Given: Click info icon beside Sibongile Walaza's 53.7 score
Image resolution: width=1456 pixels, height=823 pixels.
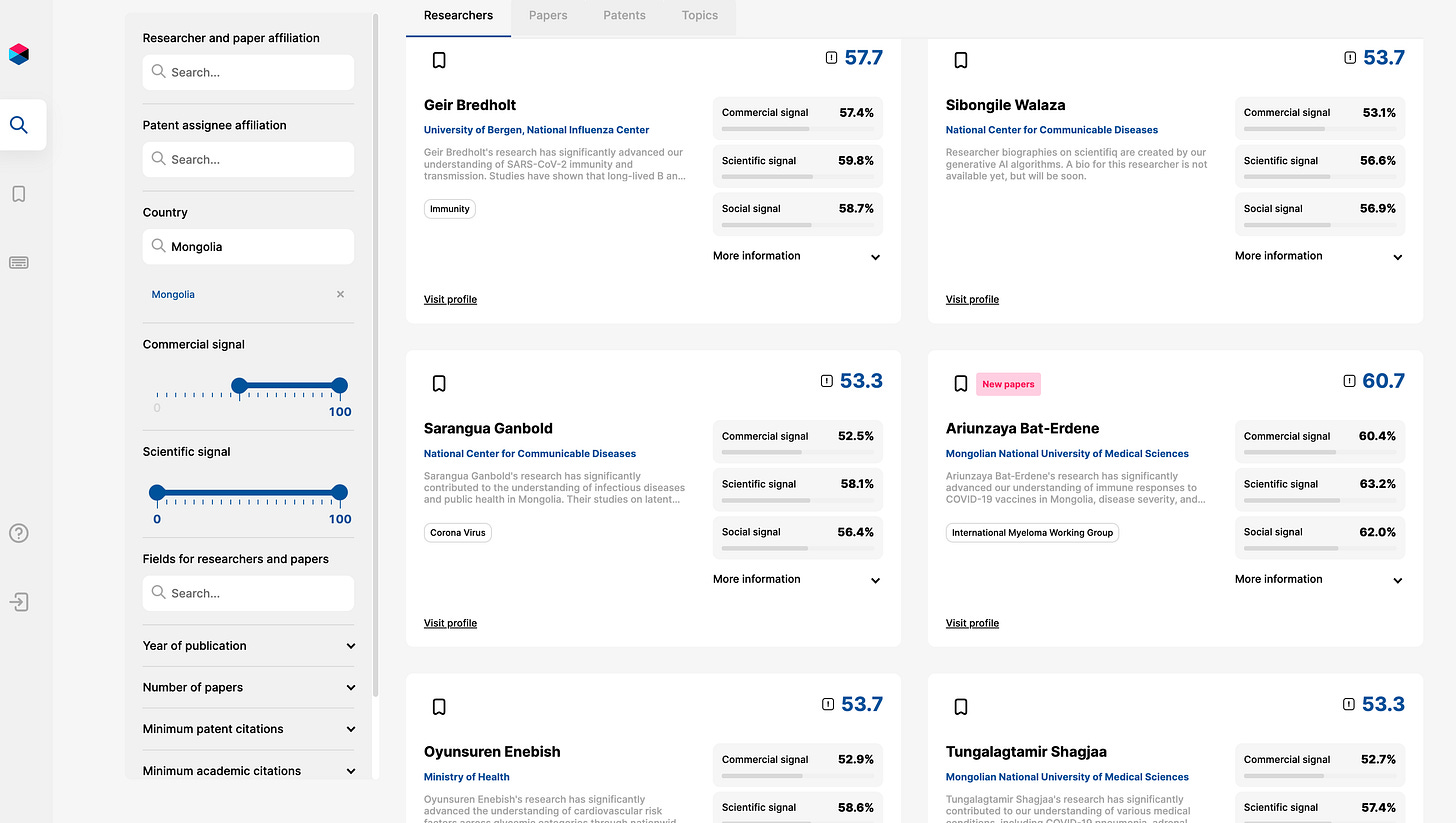Looking at the screenshot, I should click(1350, 58).
